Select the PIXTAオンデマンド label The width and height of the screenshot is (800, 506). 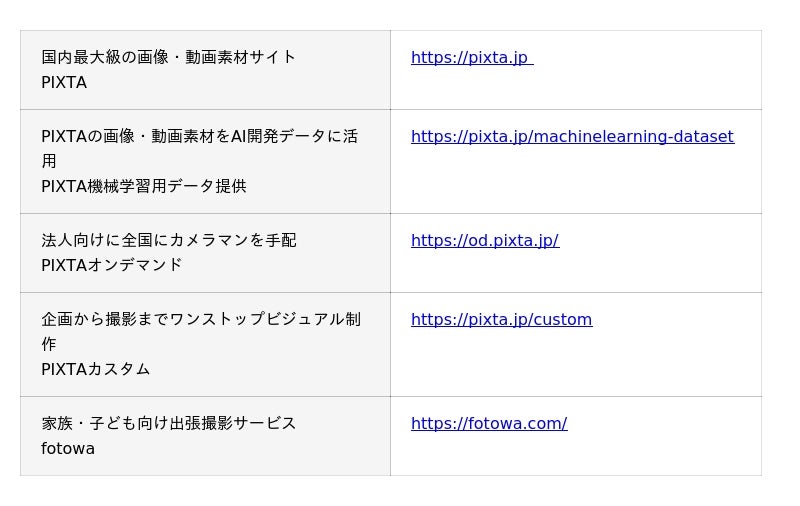(x=111, y=265)
